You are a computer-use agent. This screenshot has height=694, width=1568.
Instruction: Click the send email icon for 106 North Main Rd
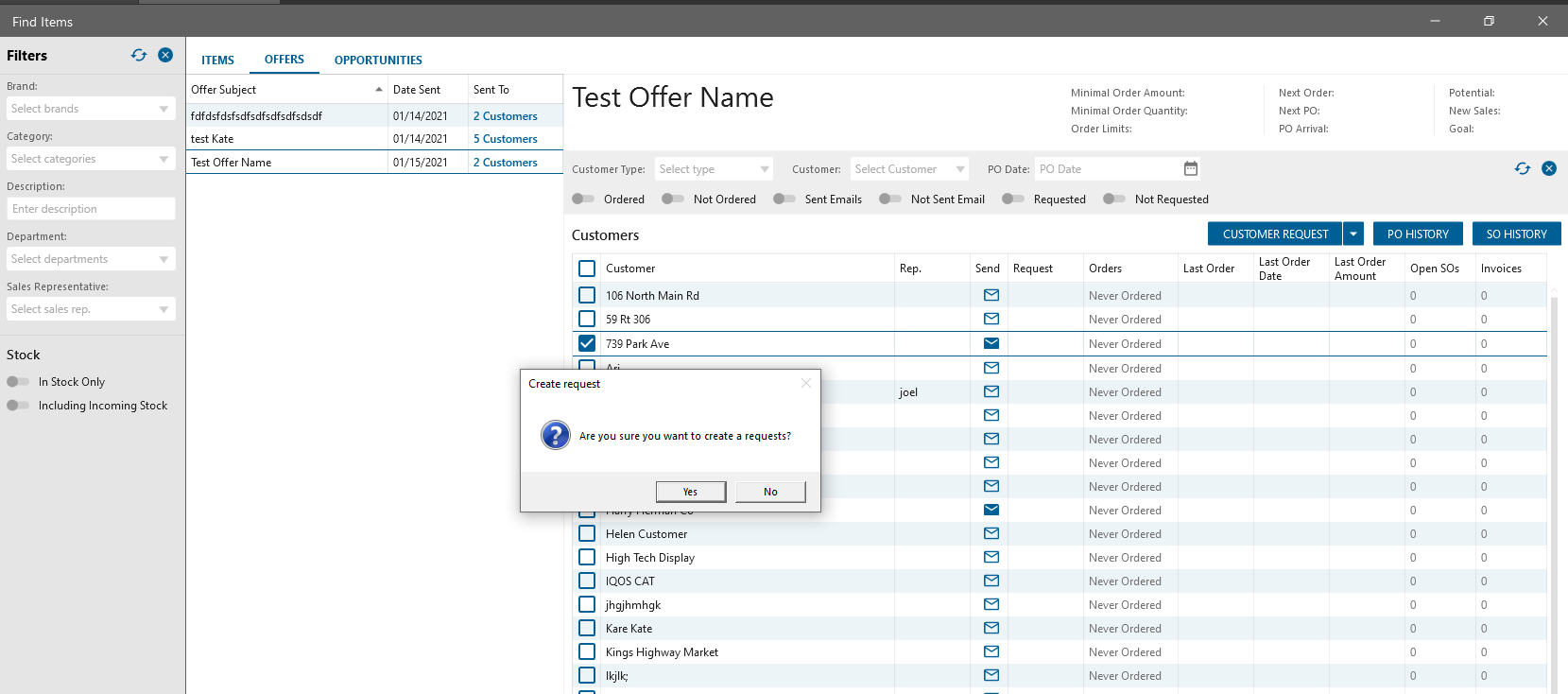[991, 295]
